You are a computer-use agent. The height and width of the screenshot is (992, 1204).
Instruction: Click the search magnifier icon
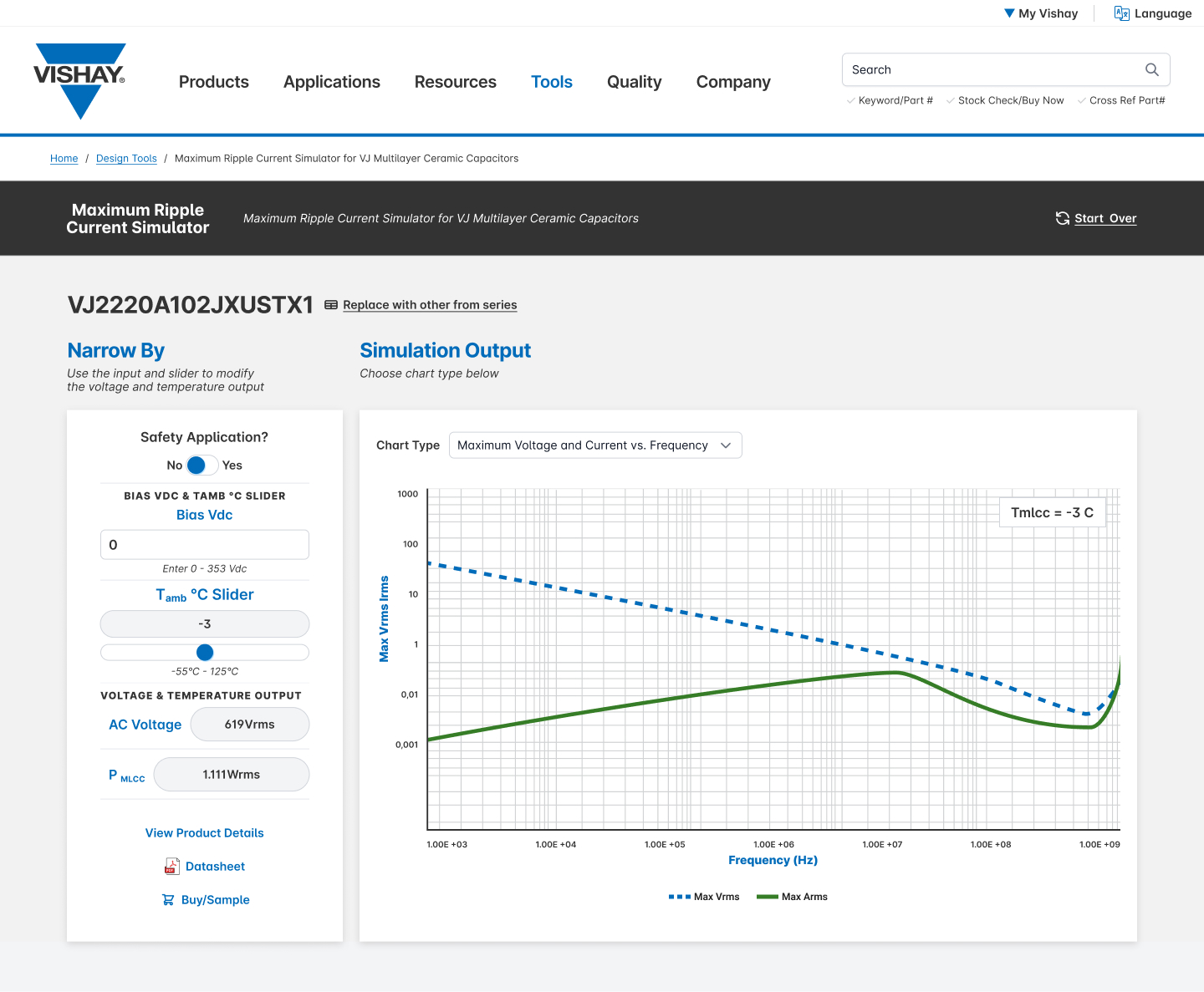tap(1151, 70)
